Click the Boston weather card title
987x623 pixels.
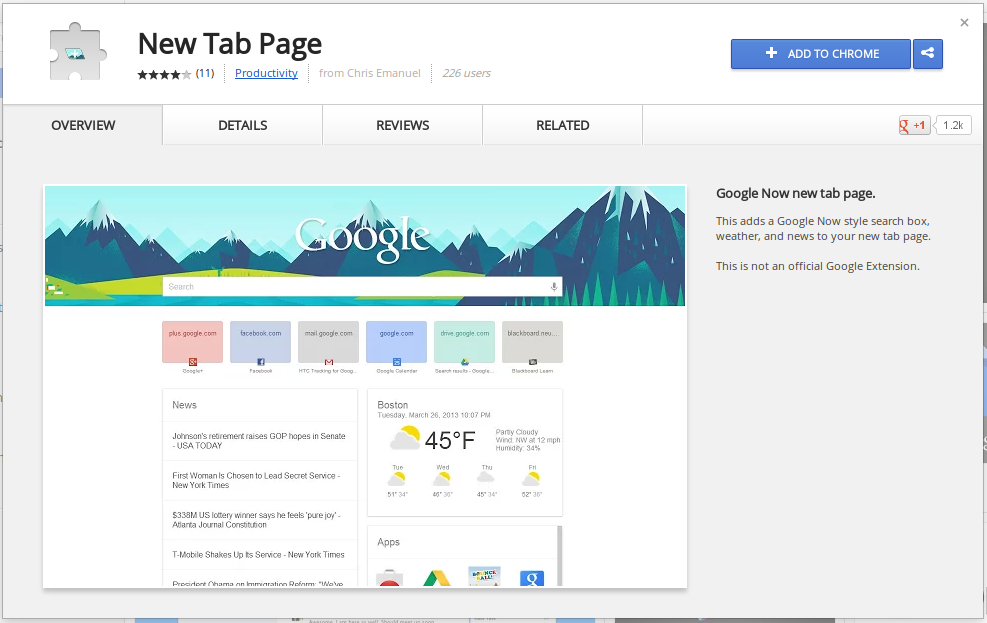(393, 405)
